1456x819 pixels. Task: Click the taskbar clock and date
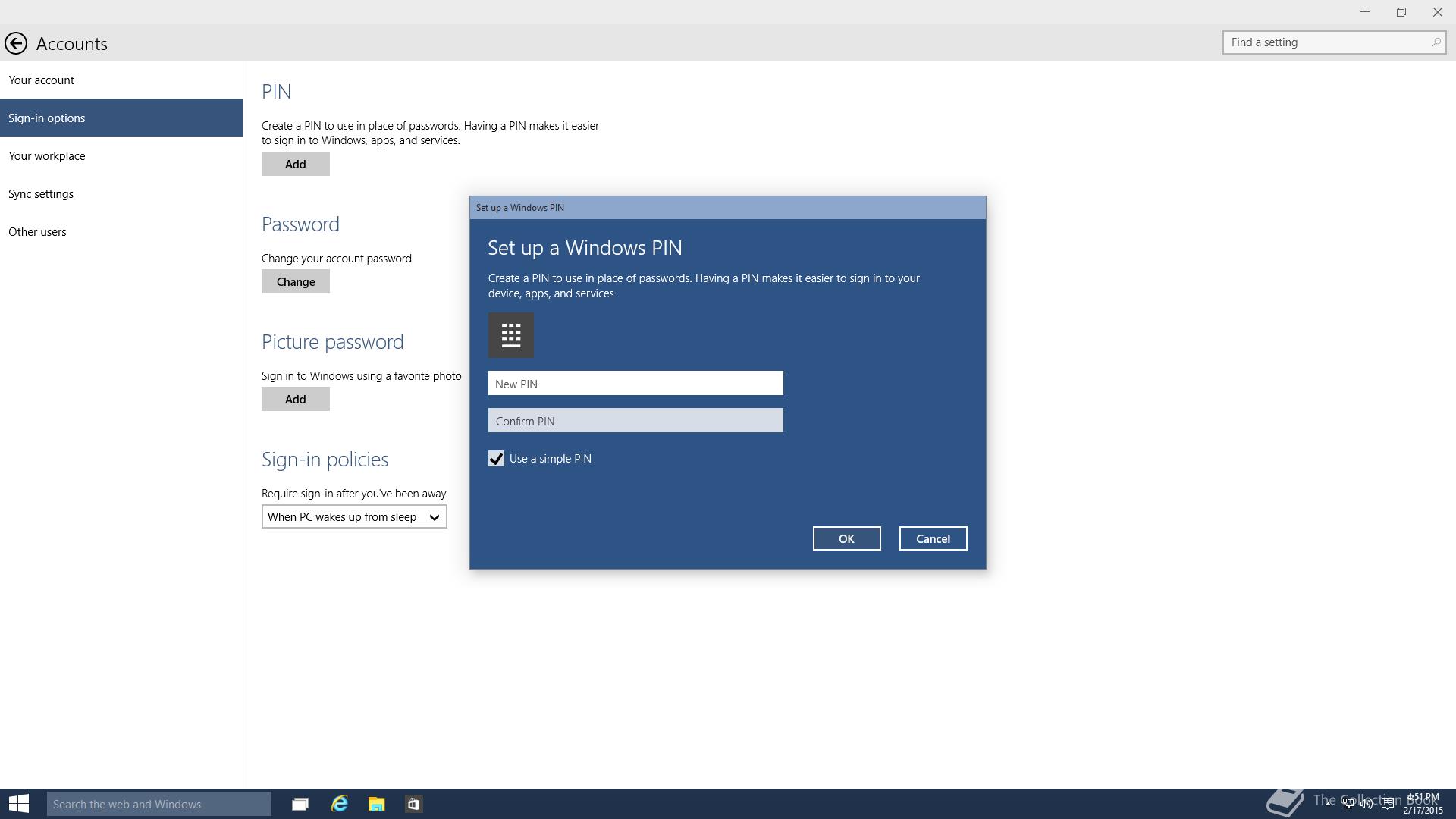[x=1423, y=804]
